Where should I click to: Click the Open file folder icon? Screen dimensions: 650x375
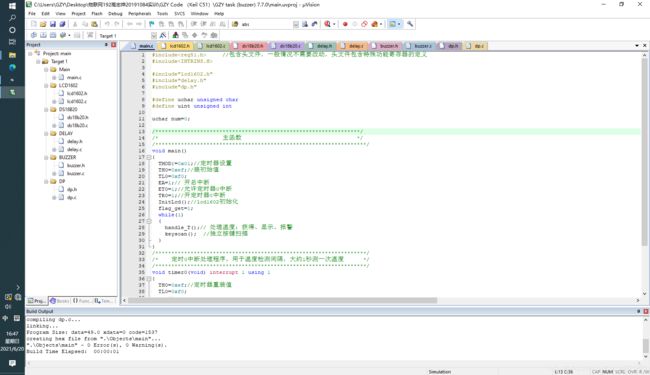tap(43, 24)
